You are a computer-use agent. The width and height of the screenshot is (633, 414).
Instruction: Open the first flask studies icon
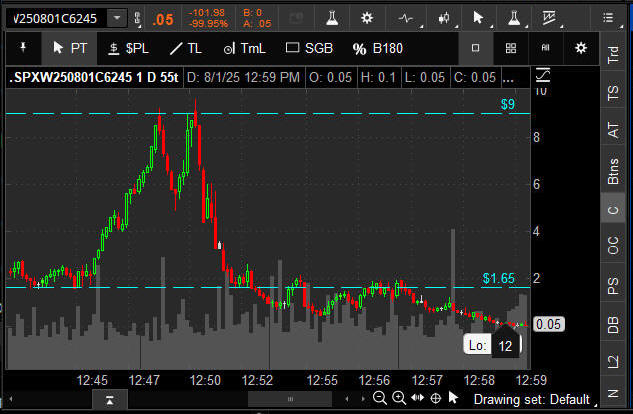(332, 18)
